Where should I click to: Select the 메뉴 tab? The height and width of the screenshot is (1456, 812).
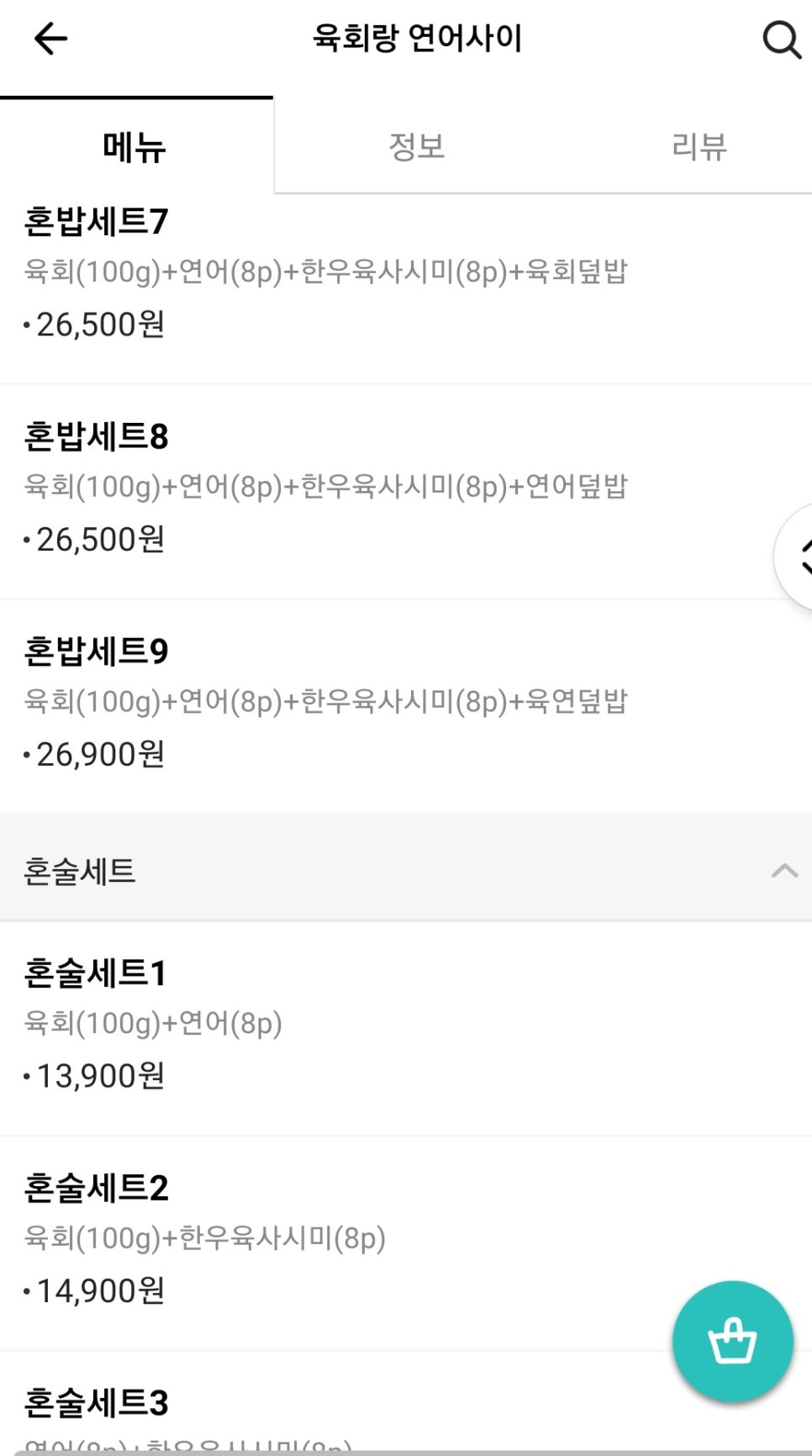[134, 147]
